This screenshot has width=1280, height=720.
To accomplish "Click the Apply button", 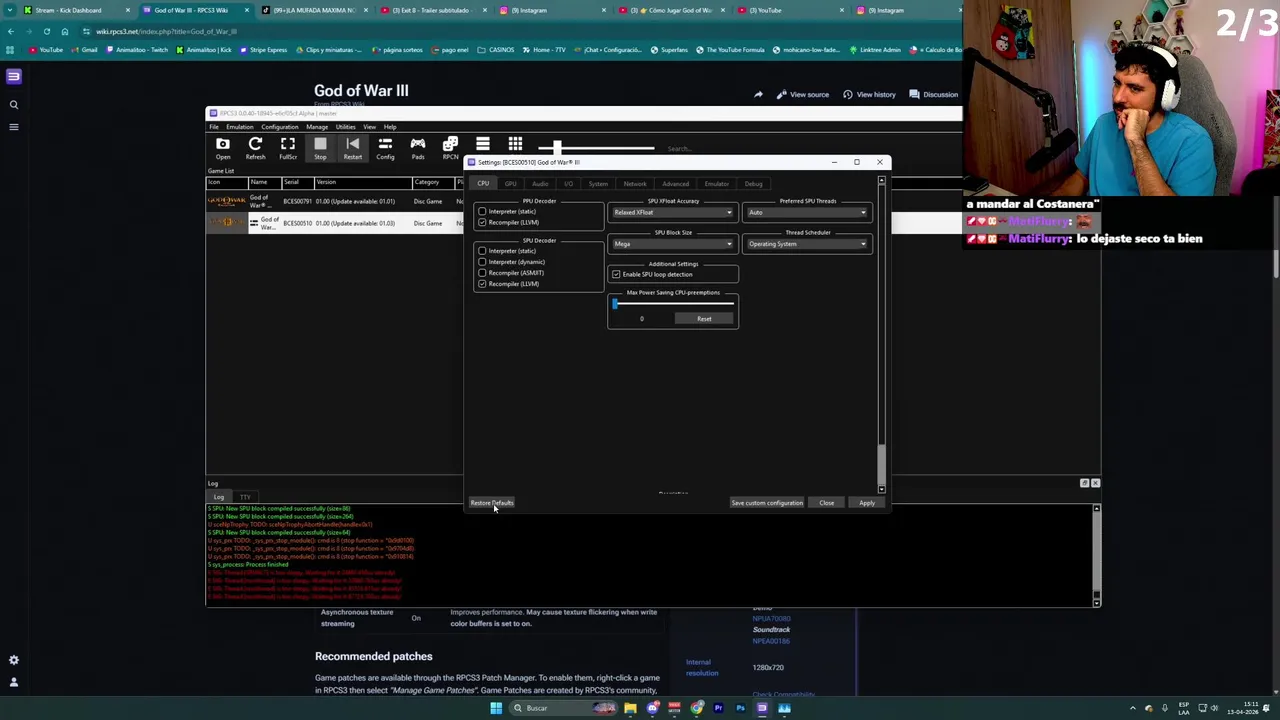I will pos(867,503).
